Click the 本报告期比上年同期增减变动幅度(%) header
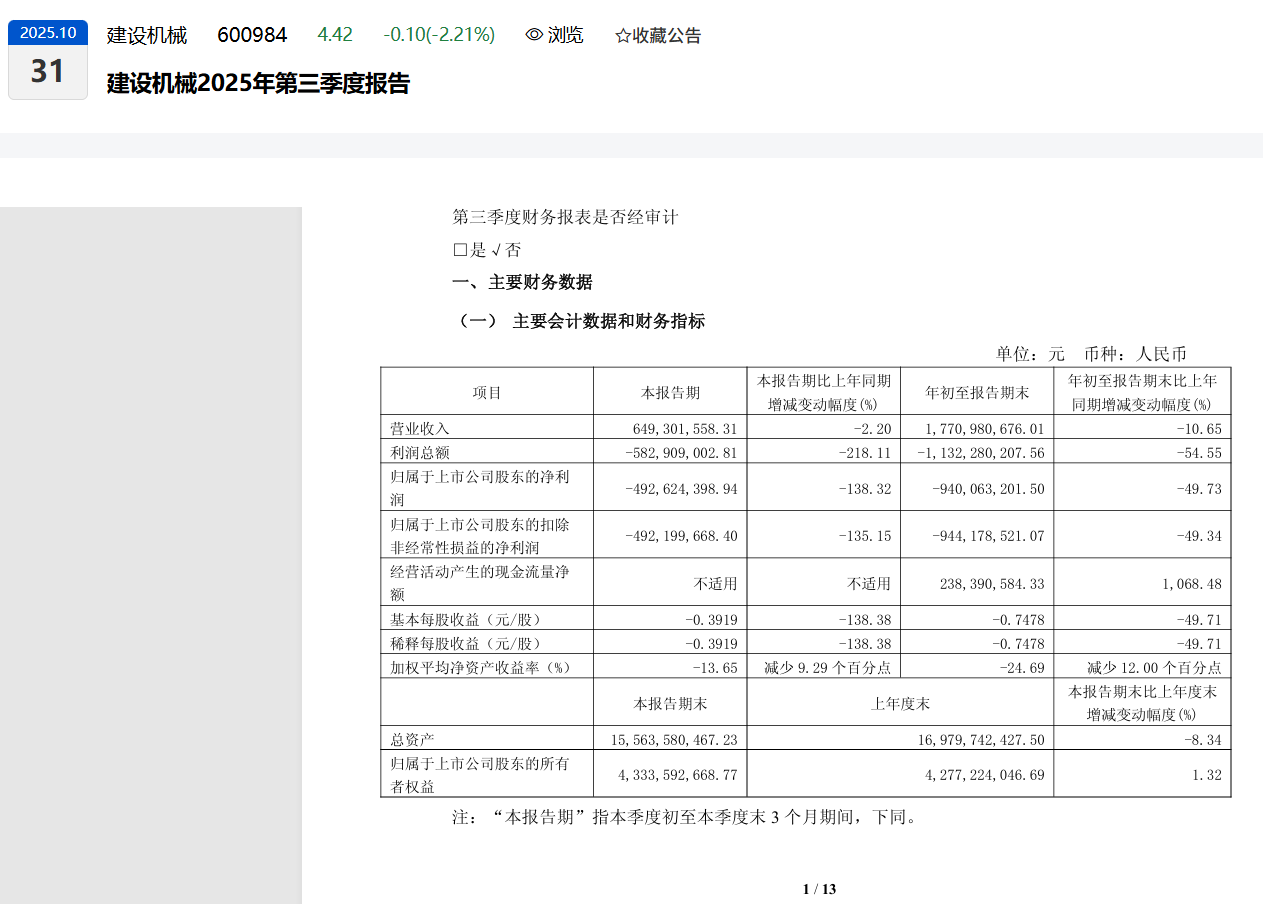 [823, 392]
